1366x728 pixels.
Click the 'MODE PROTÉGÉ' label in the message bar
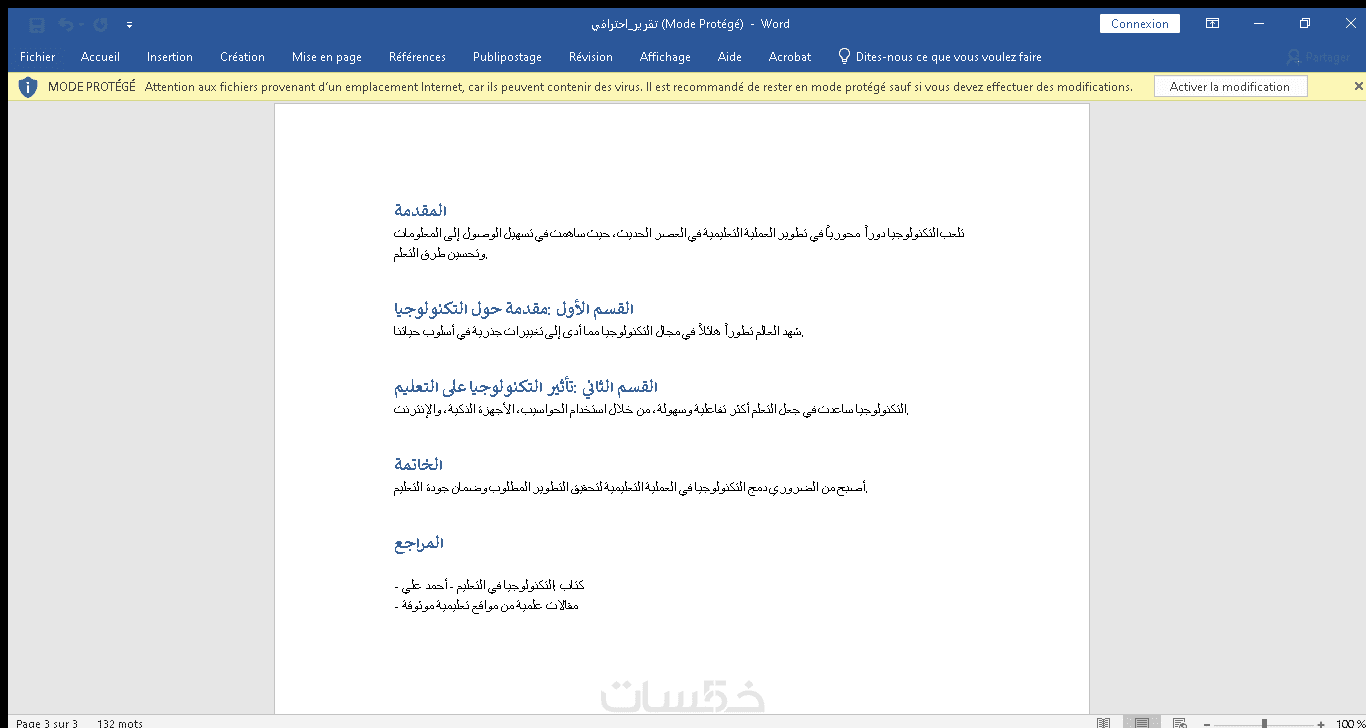[x=92, y=87]
